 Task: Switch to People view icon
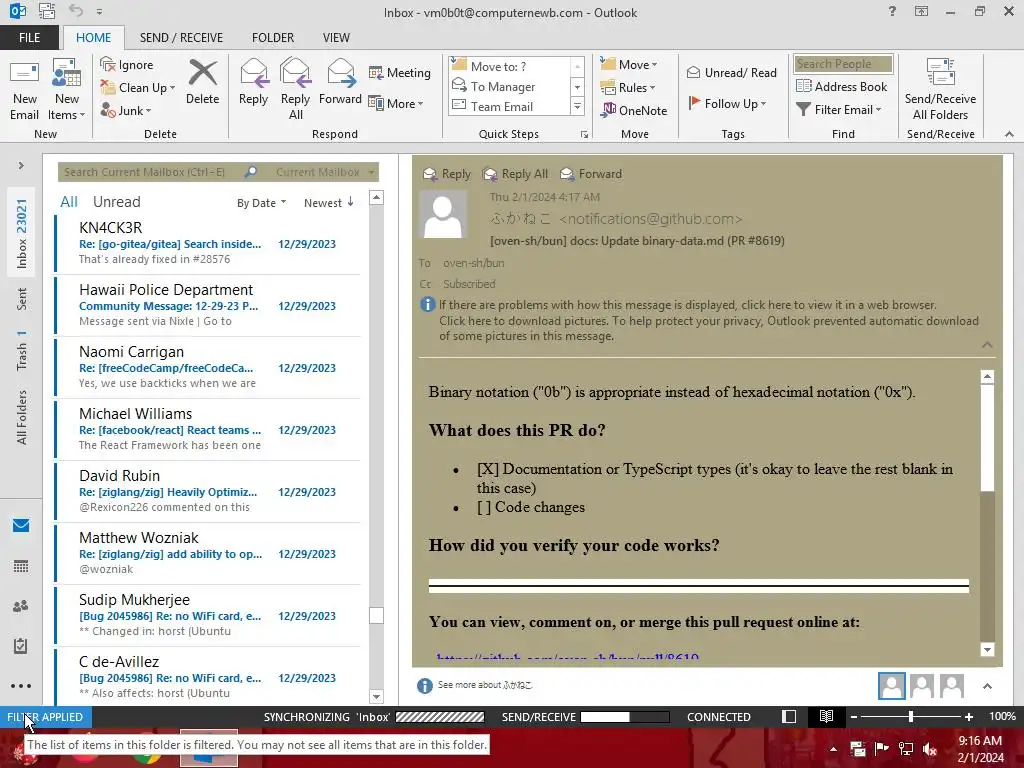tap(21, 606)
